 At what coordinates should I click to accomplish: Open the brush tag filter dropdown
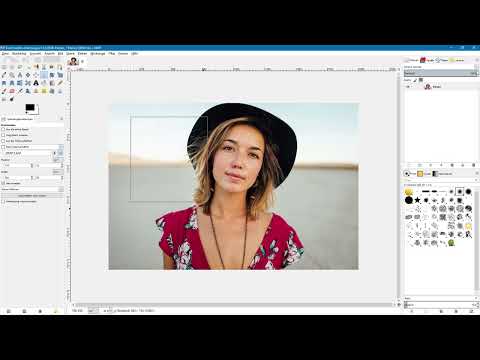tap(441, 180)
